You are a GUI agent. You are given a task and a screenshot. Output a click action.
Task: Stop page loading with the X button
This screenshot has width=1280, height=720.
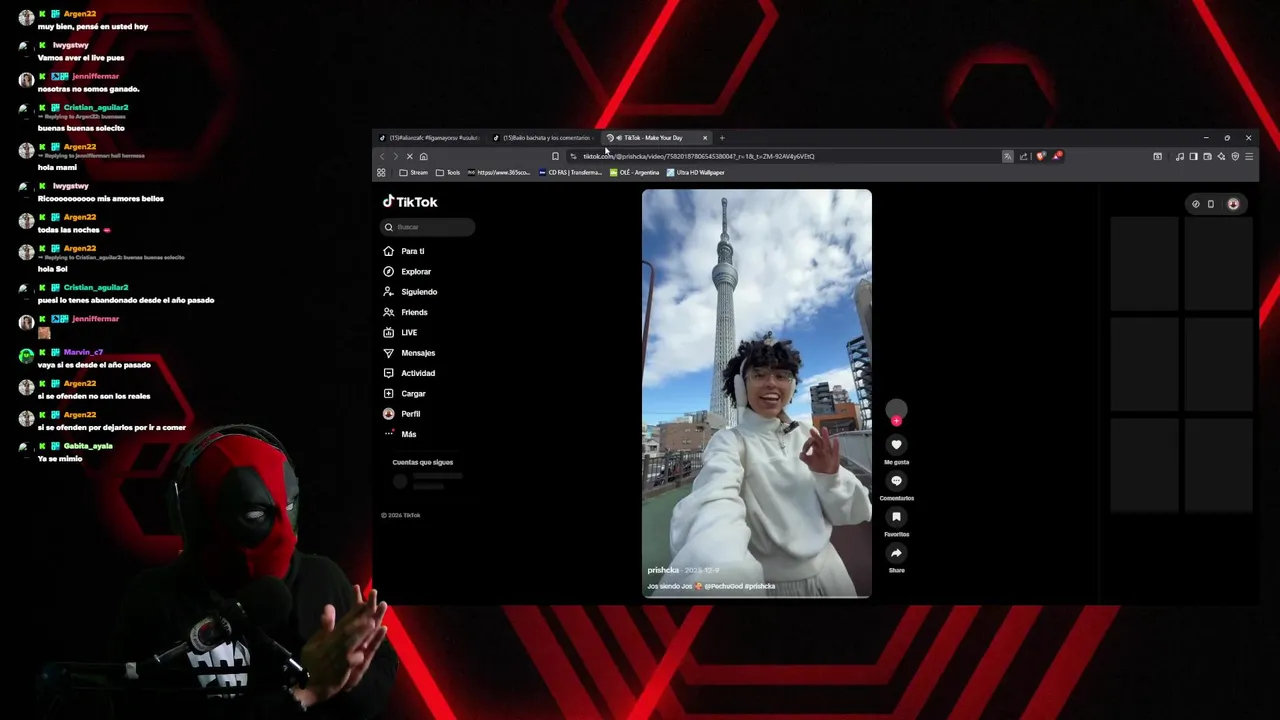[x=409, y=156]
